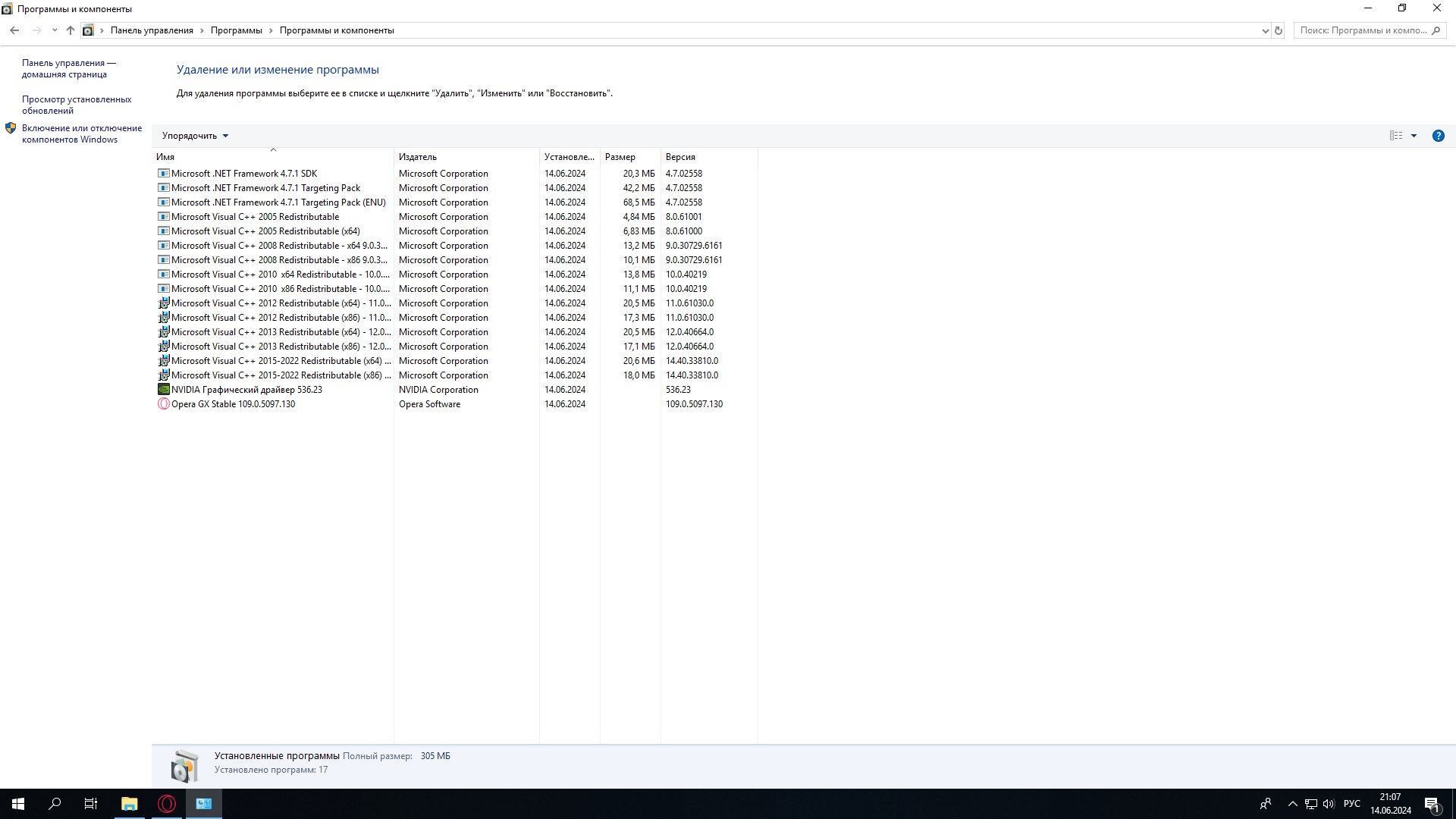1456x819 pixels.
Task: Click the view mode icon in toolbar
Action: (x=1395, y=136)
